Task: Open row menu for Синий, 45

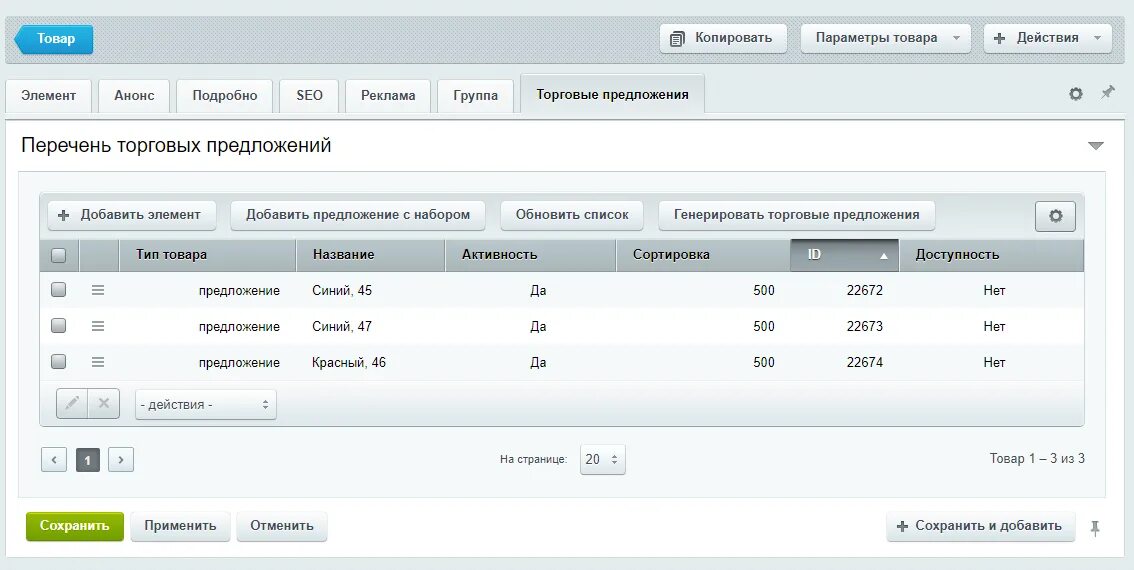Action: coord(98,290)
